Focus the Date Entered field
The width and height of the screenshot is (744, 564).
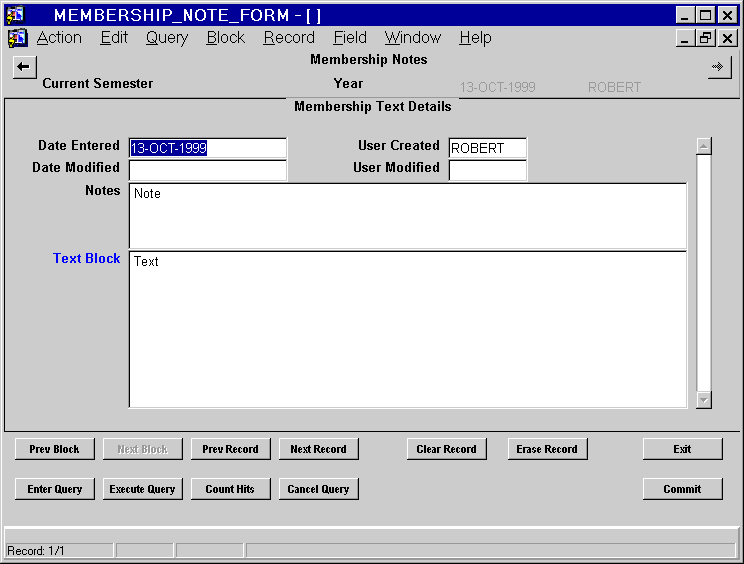(207, 148)
